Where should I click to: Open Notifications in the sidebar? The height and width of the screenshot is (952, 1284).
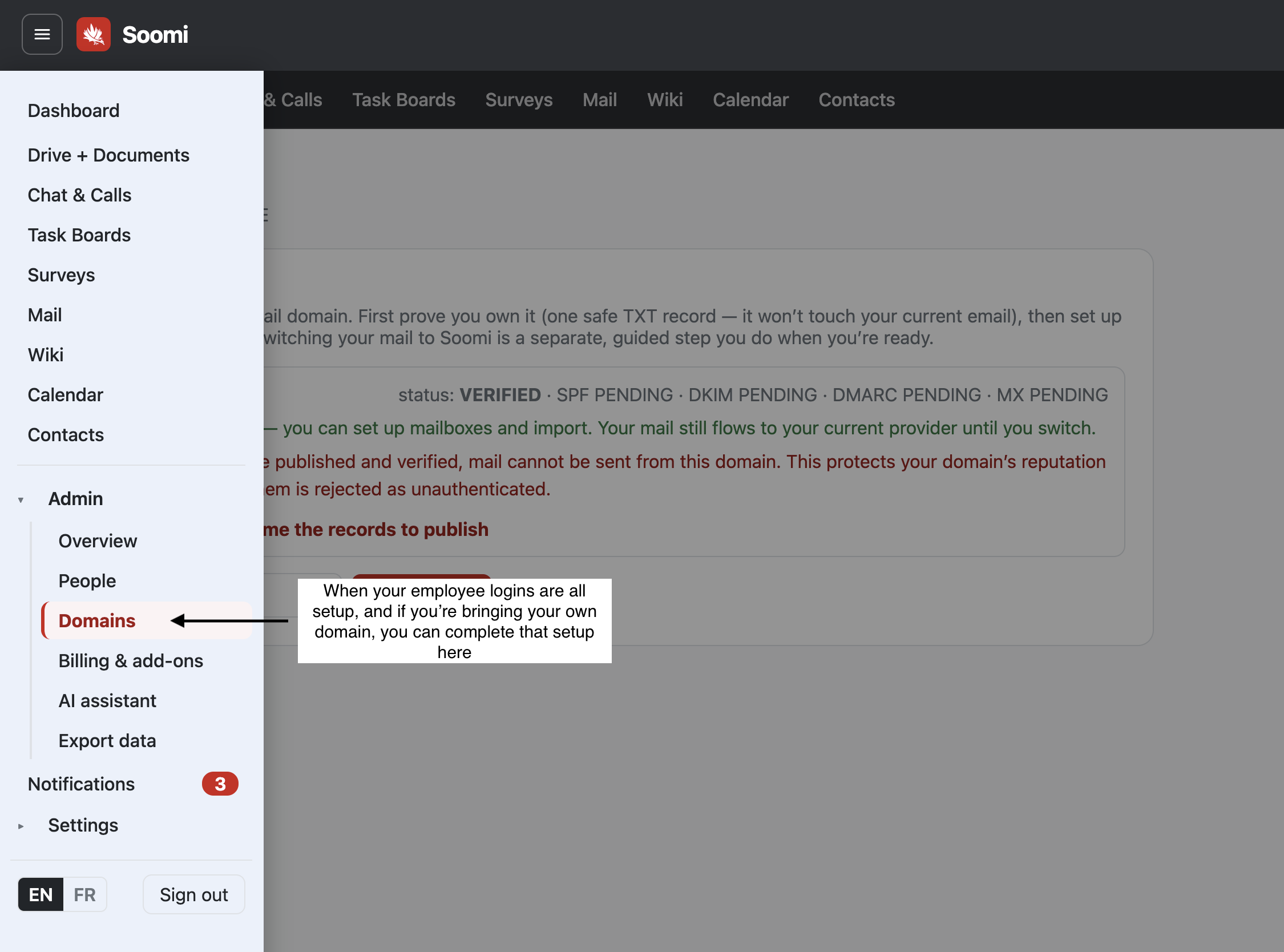(81, 784)
